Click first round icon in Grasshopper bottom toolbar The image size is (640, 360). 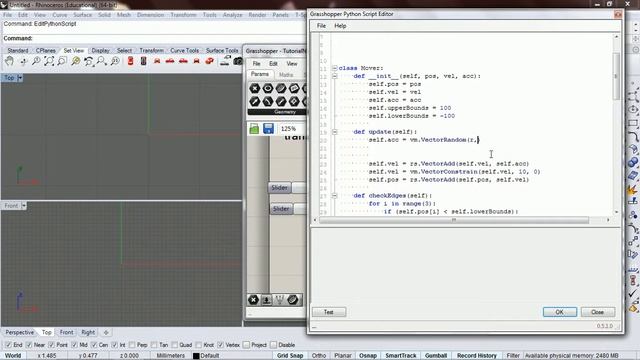tap(253, 300)
